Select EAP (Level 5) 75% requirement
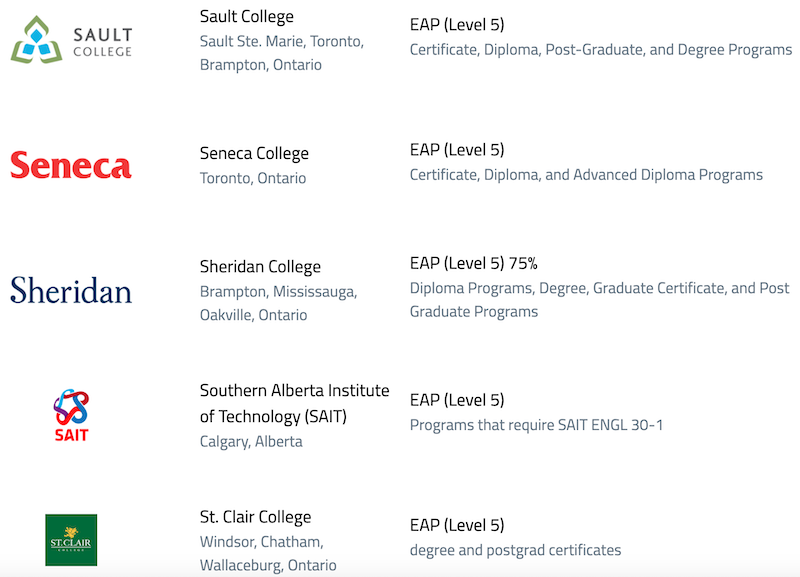Viewport: 800px width, 577px height. 473,263
